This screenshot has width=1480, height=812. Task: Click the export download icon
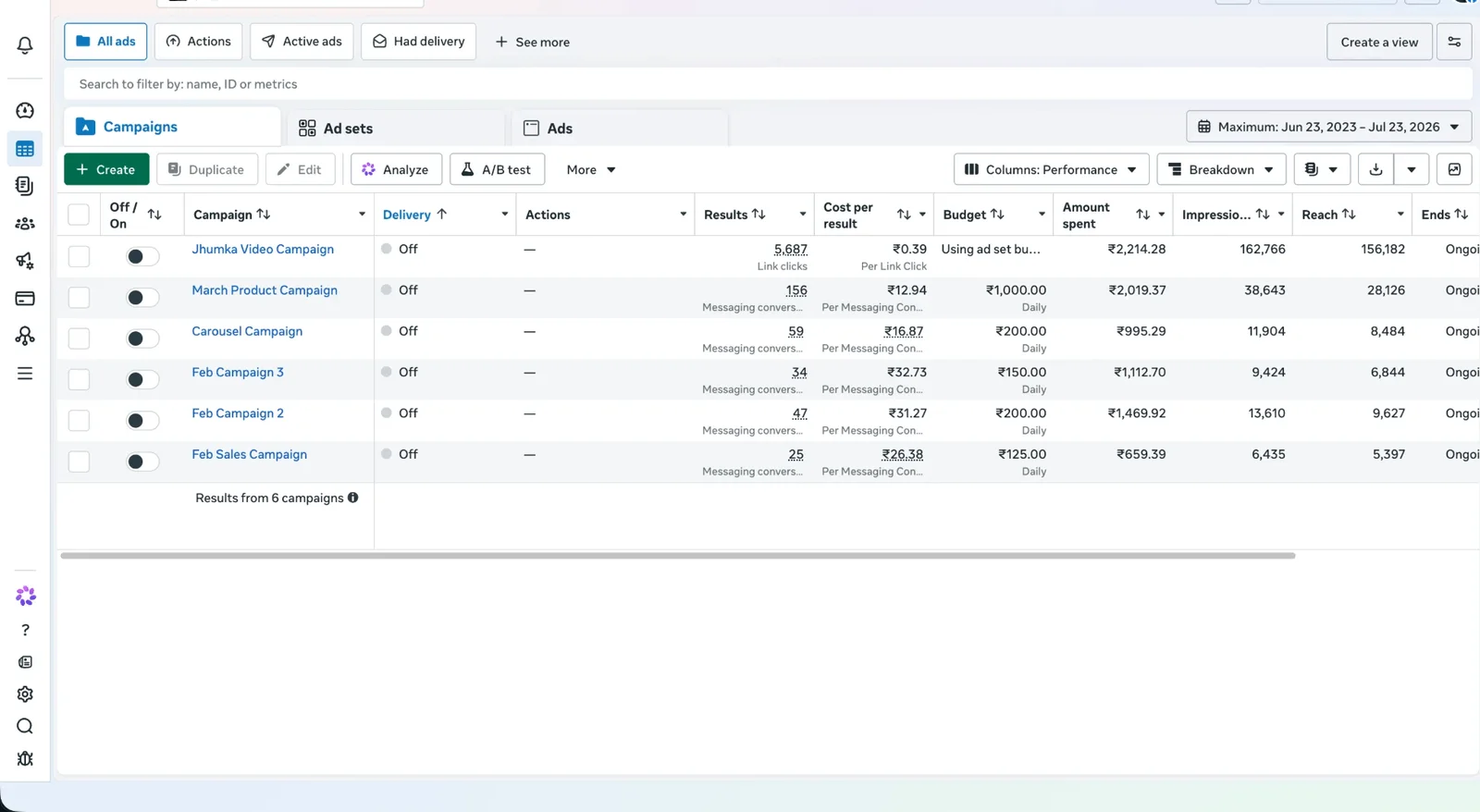(1375, 169)
